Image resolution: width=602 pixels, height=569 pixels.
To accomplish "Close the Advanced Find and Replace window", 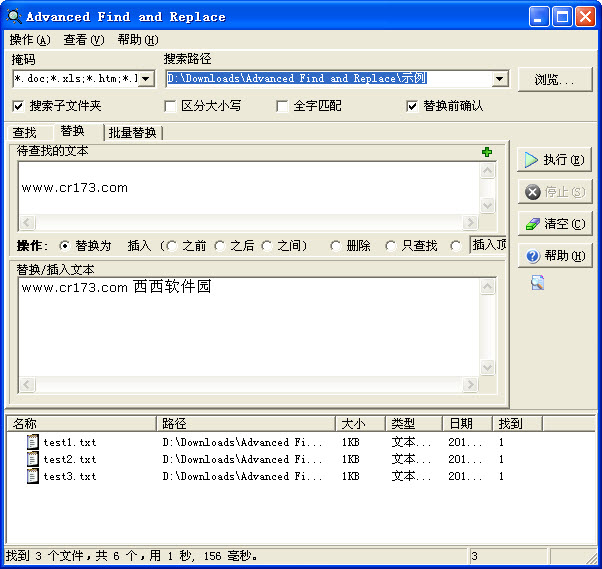I will tap(585, 17).
